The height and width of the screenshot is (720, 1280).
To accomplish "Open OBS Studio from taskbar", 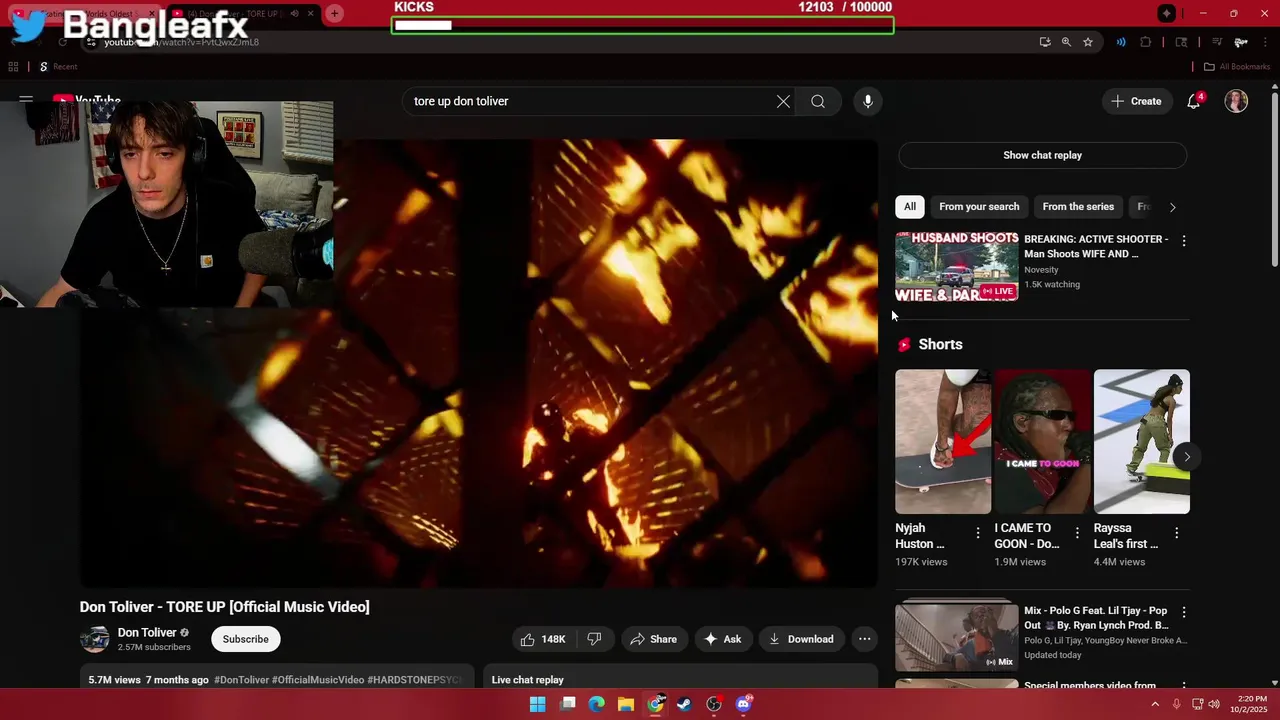I will pyautogui.click(x=714, y=704).
